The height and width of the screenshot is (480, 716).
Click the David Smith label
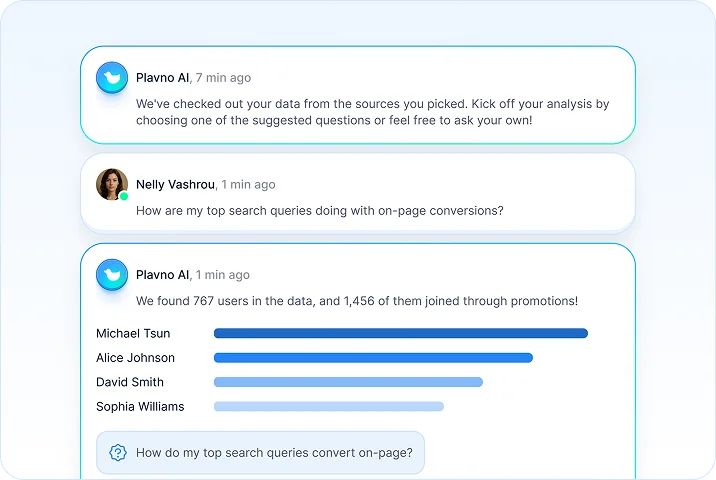(130, 382)
